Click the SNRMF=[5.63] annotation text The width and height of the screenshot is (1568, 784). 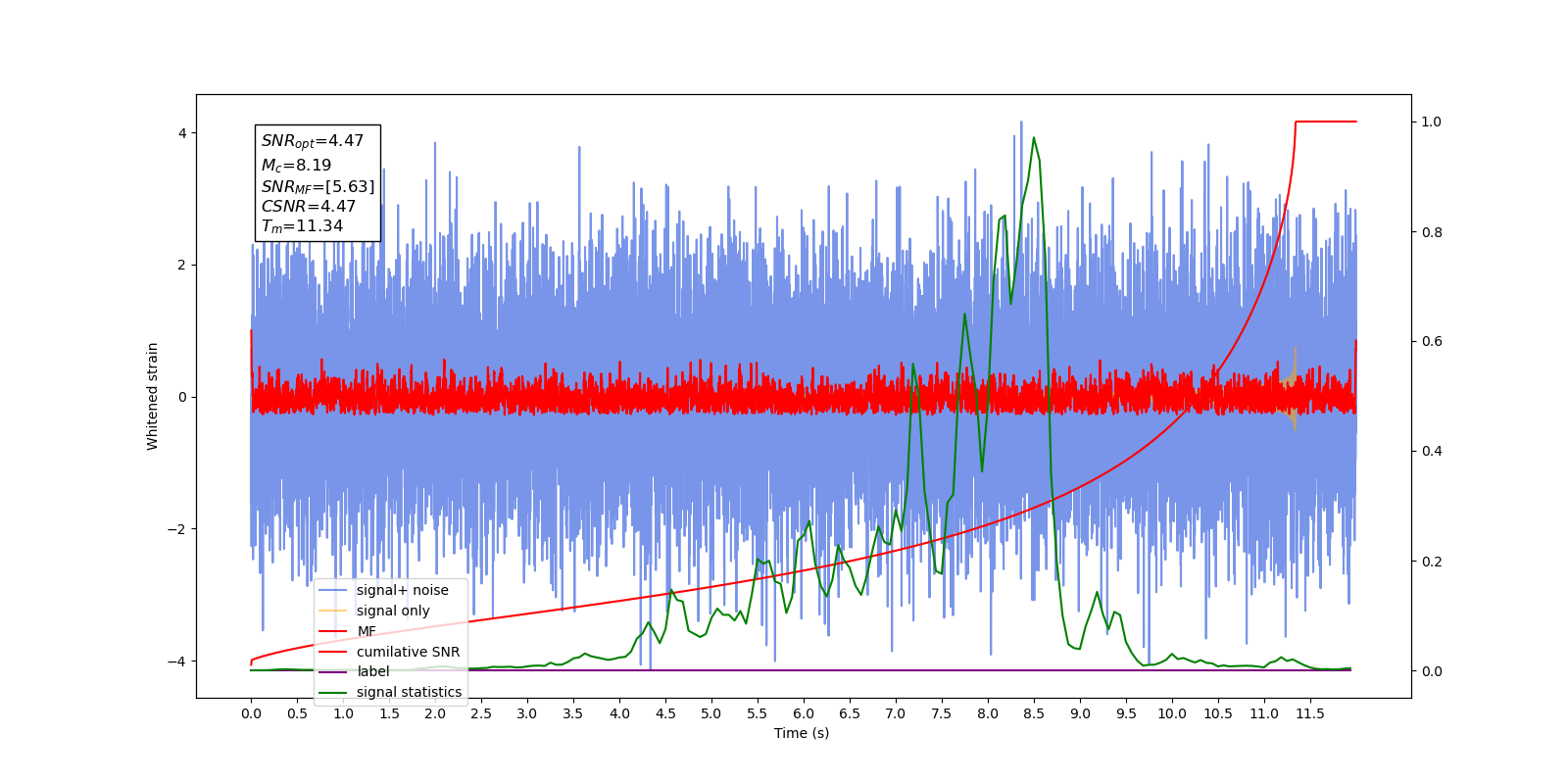(x=318, y=186)
